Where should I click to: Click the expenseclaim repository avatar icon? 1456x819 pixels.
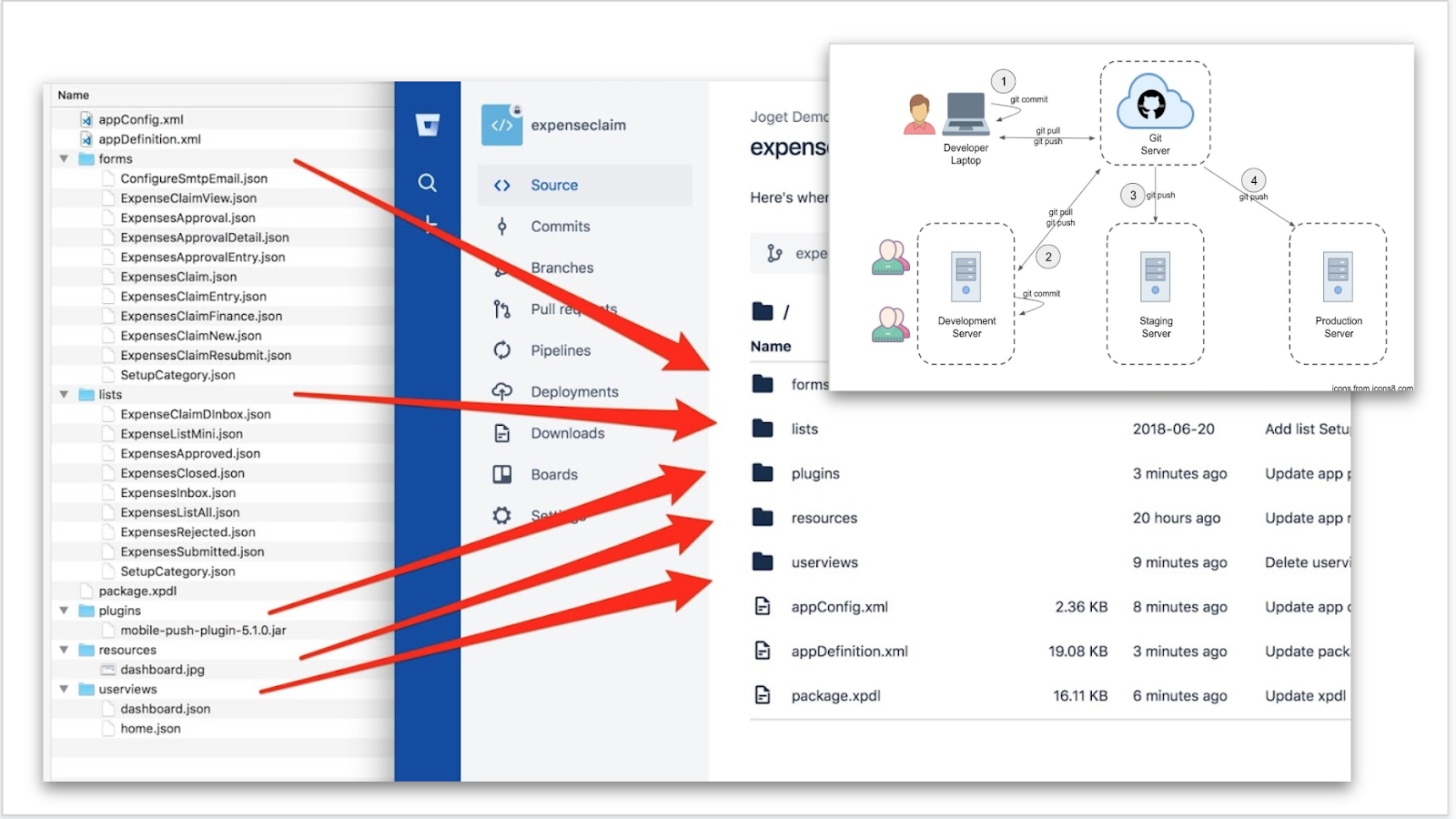pyautogui.click(x=502, y=125)
